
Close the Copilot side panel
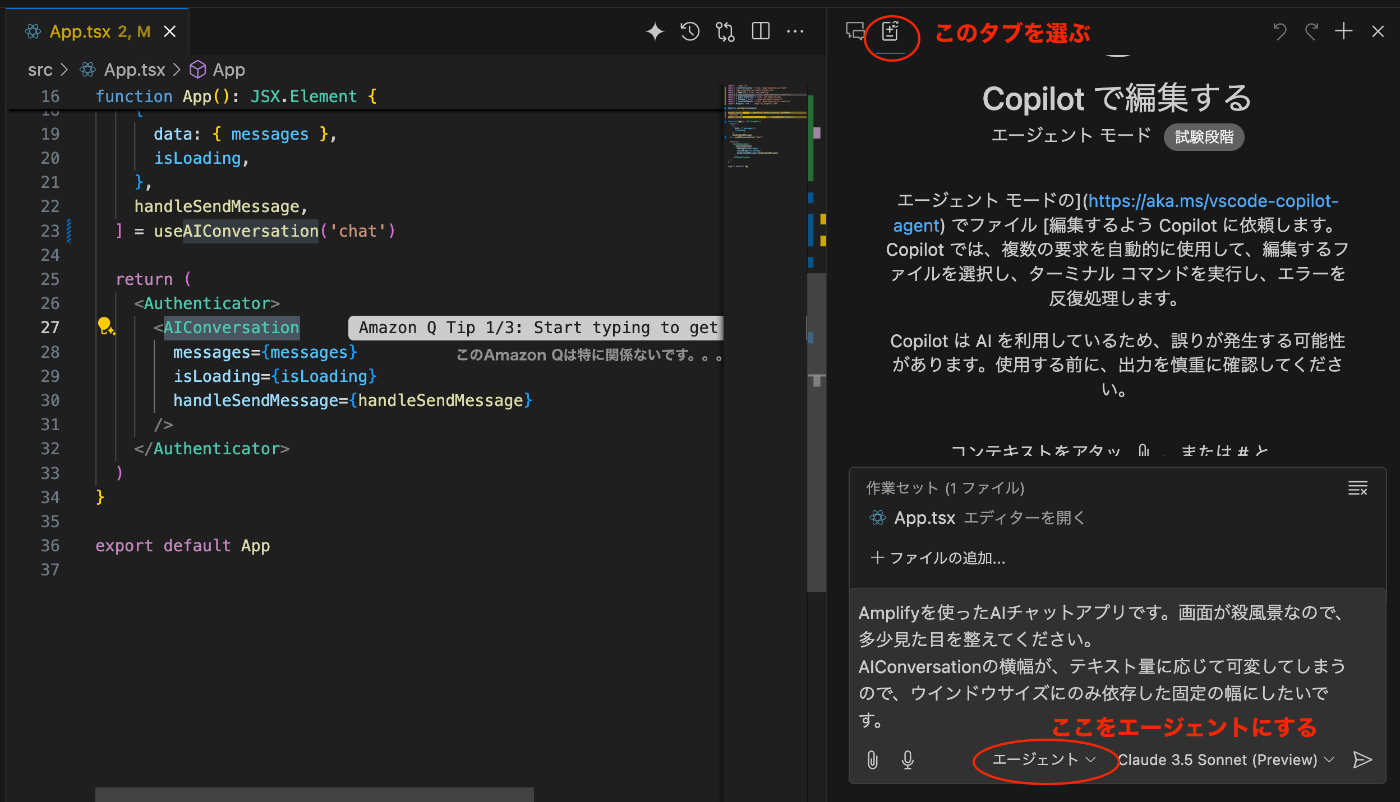[x=1377, y=32]
